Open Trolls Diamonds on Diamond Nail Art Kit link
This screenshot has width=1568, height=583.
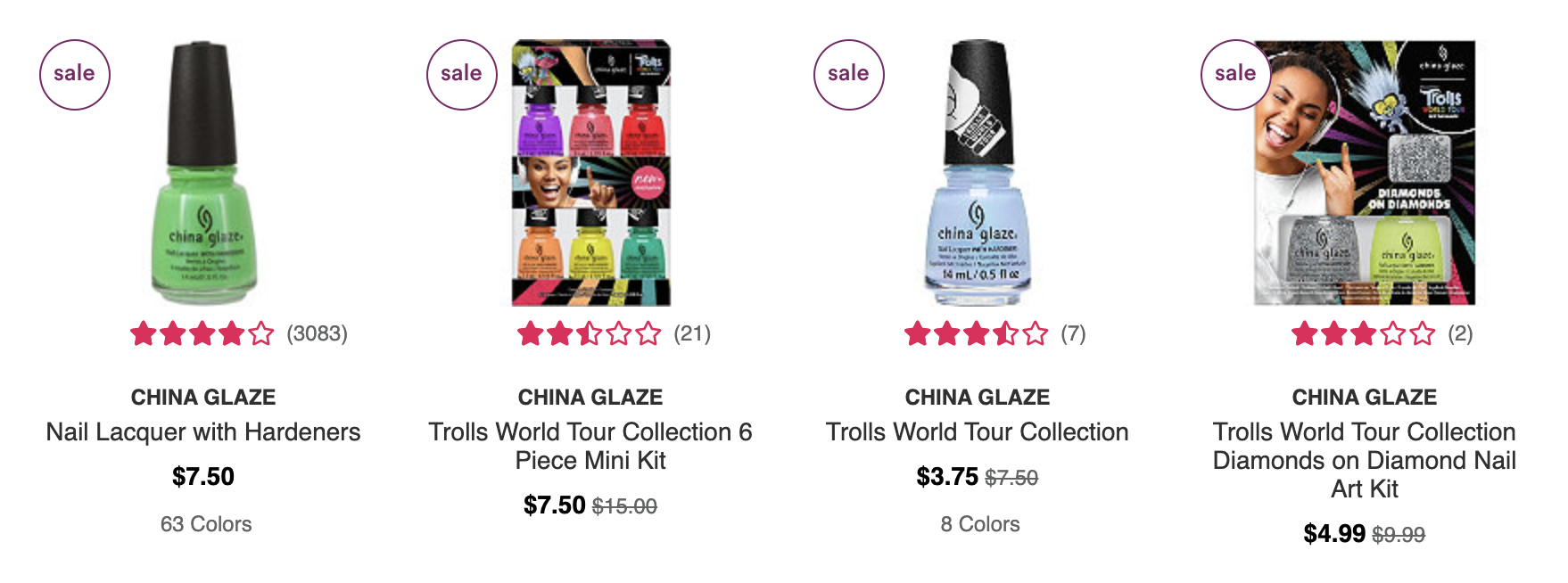pos(1365,461)
